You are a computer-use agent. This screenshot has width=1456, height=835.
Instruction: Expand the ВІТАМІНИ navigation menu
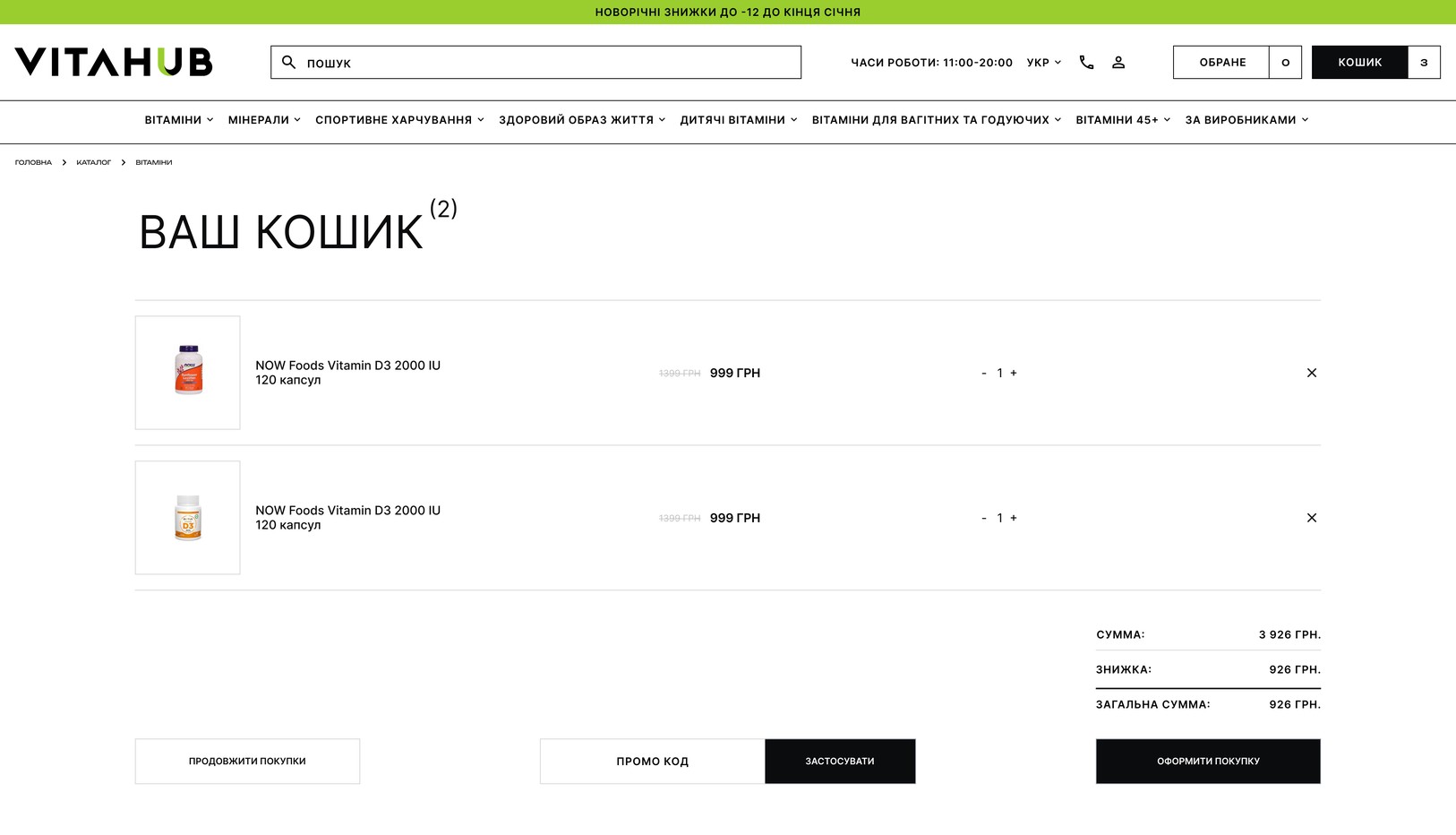[x=179, y=120]
